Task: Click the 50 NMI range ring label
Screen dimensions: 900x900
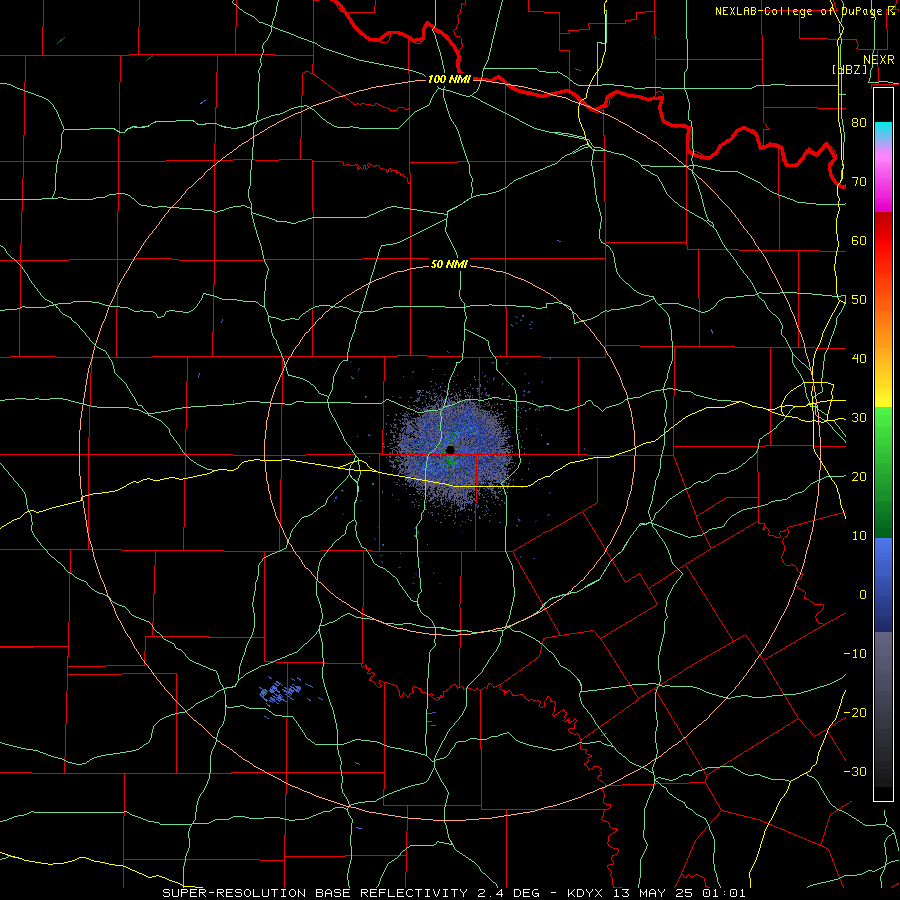Action: coord(449,264)
